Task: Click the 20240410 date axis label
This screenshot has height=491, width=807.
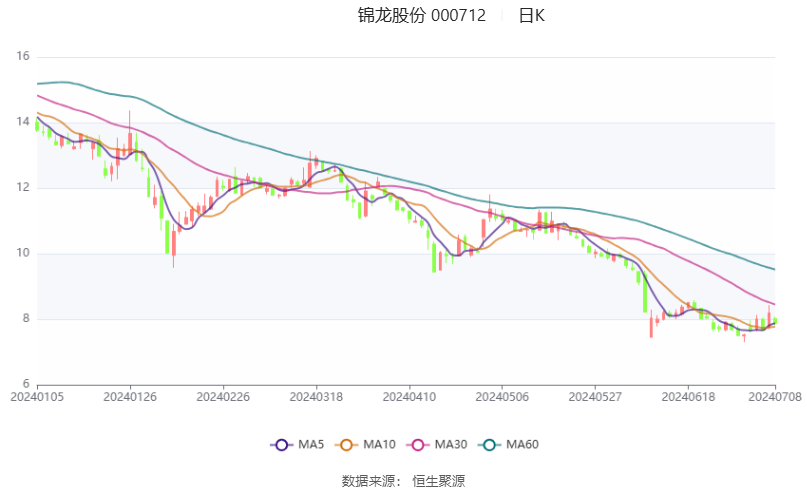Action: (409, 397)
